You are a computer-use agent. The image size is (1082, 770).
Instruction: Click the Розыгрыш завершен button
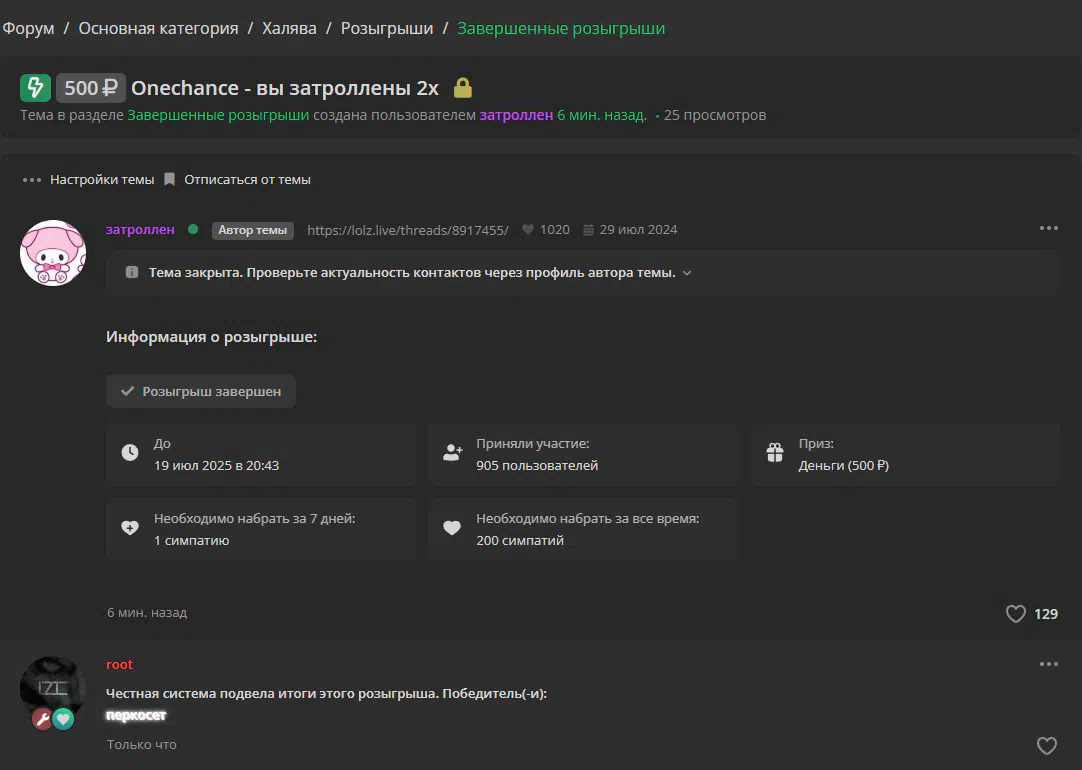click(201, 391)
